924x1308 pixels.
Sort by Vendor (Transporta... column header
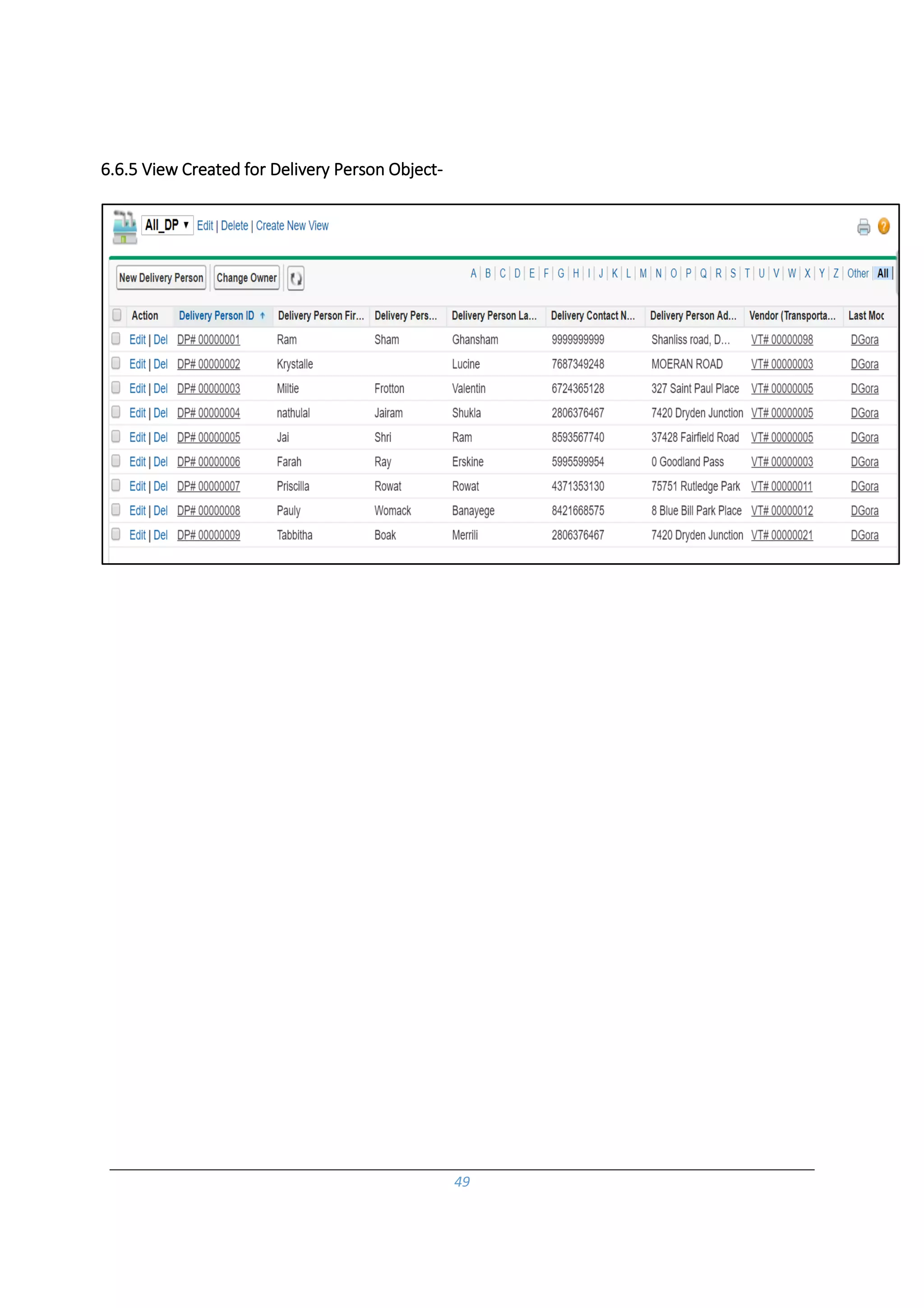792,315
